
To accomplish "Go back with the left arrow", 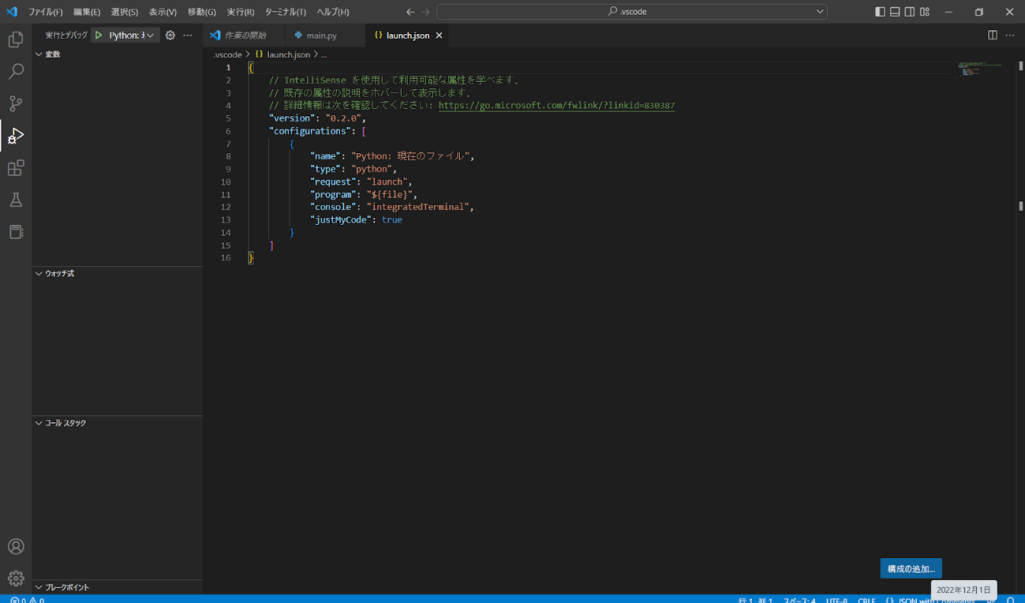I will click(411, 12).
